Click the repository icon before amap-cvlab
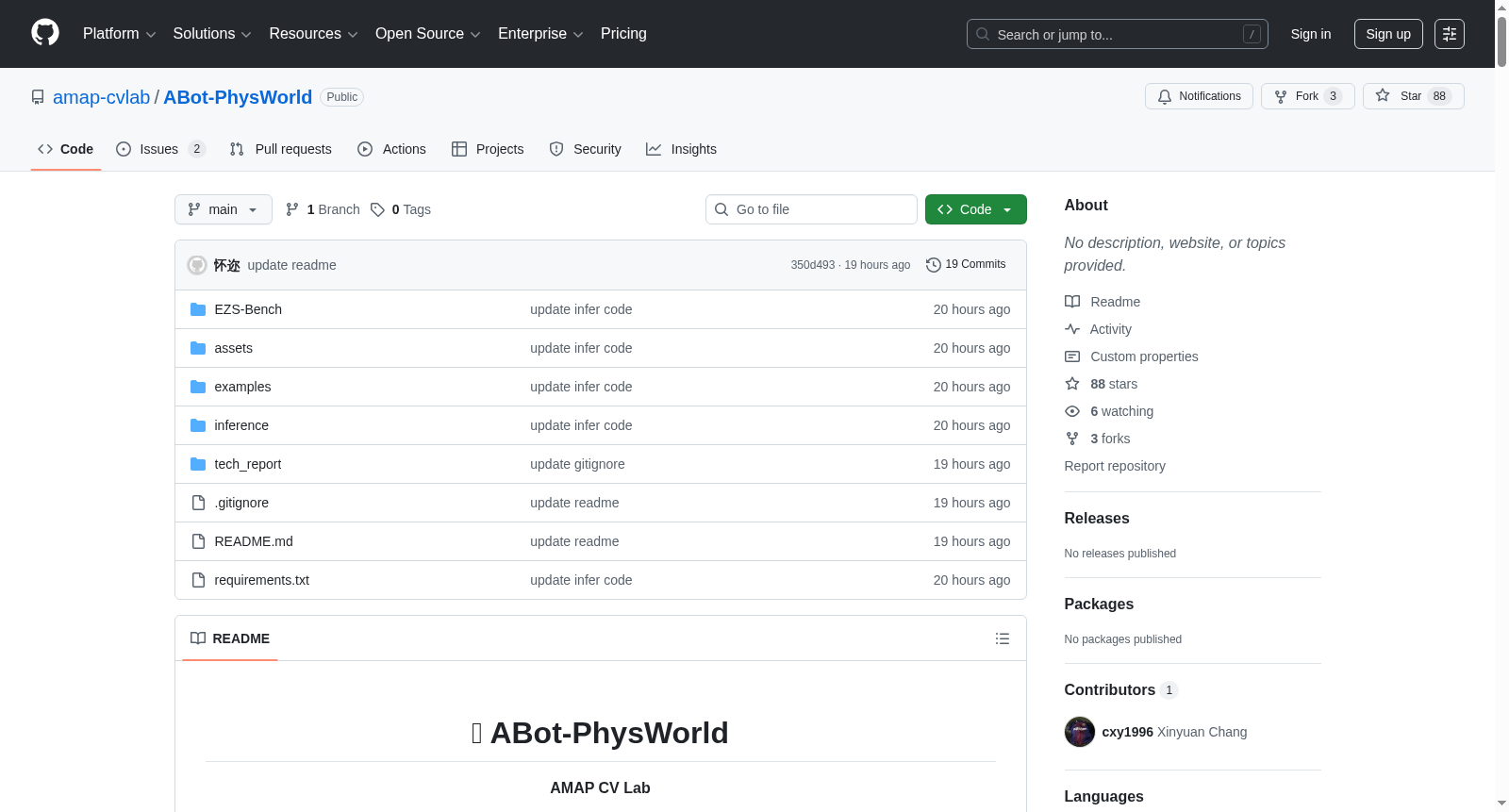1509x812 pixels. point(38,97)
